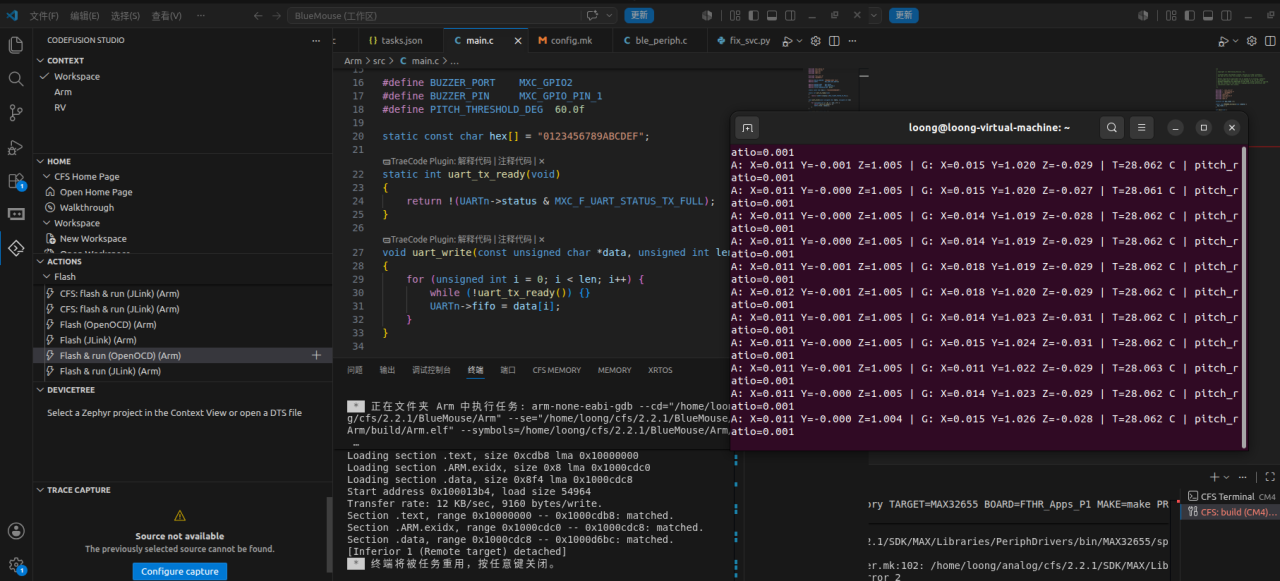The image size is (1280, 581).
Task: Open the Manage gear in activity bar
Action: pyautogui.click(x=16, y=564)
